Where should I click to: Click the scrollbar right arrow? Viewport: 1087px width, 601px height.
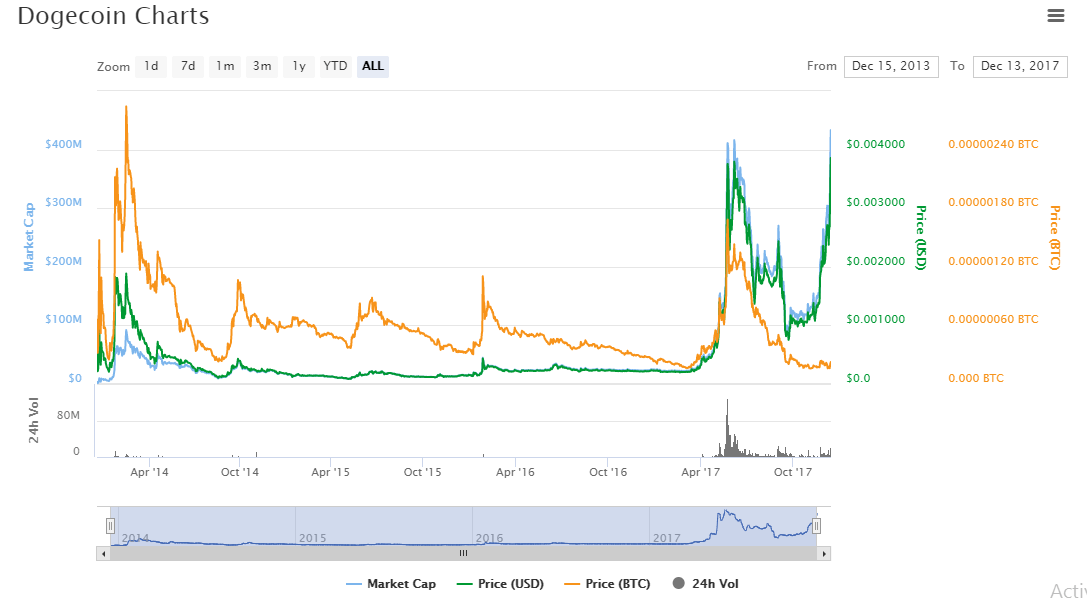click(x=825, y=553)
